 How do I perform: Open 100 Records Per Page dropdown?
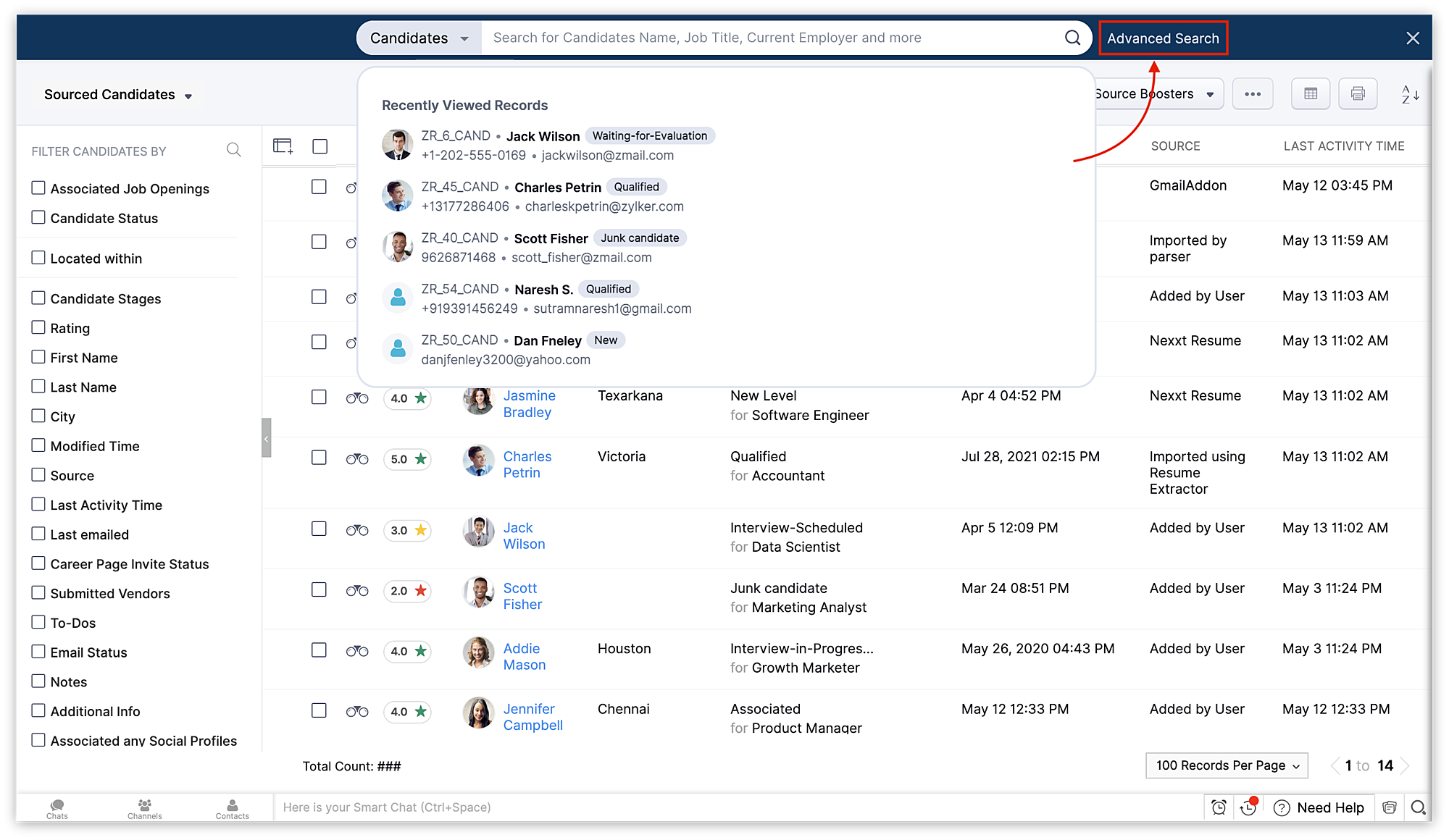coord(1227,765)
